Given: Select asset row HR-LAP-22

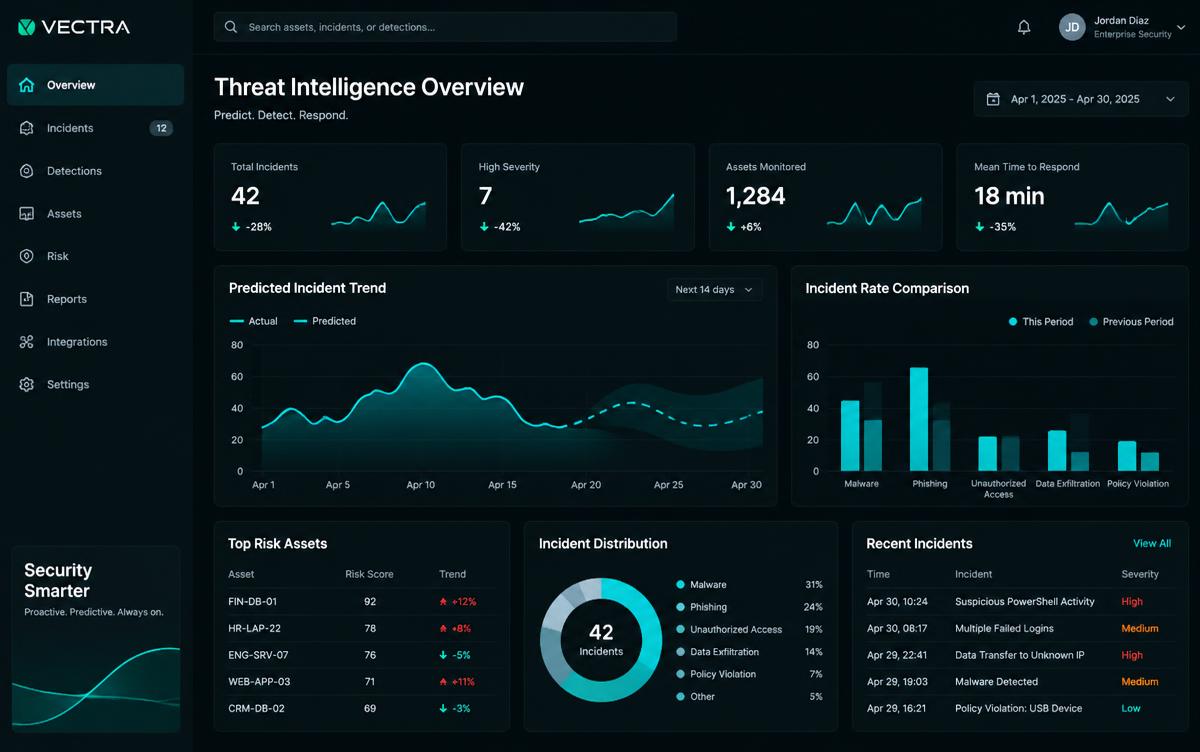Looking at the screenshot, I should pos(360,629).
